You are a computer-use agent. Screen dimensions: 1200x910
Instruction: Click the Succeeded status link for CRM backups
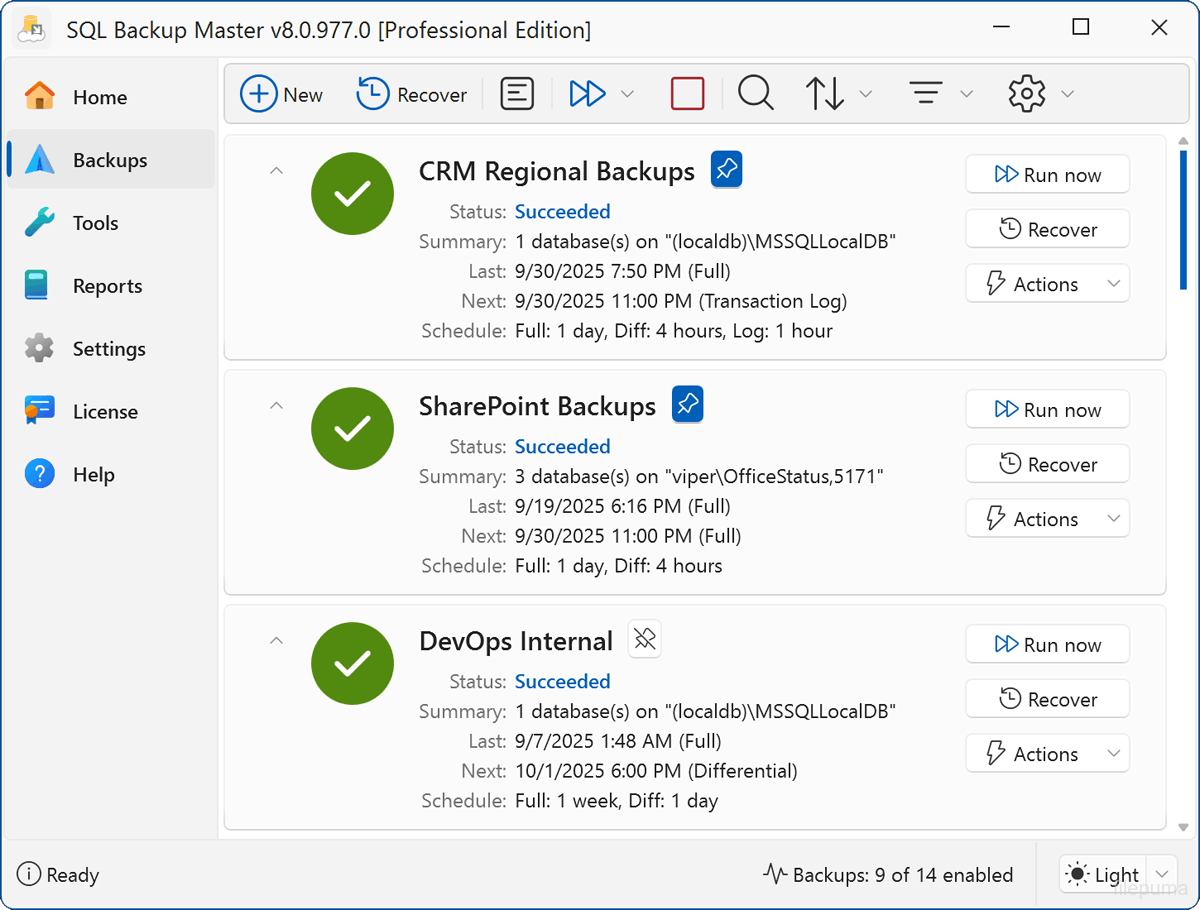pos(562,211)
